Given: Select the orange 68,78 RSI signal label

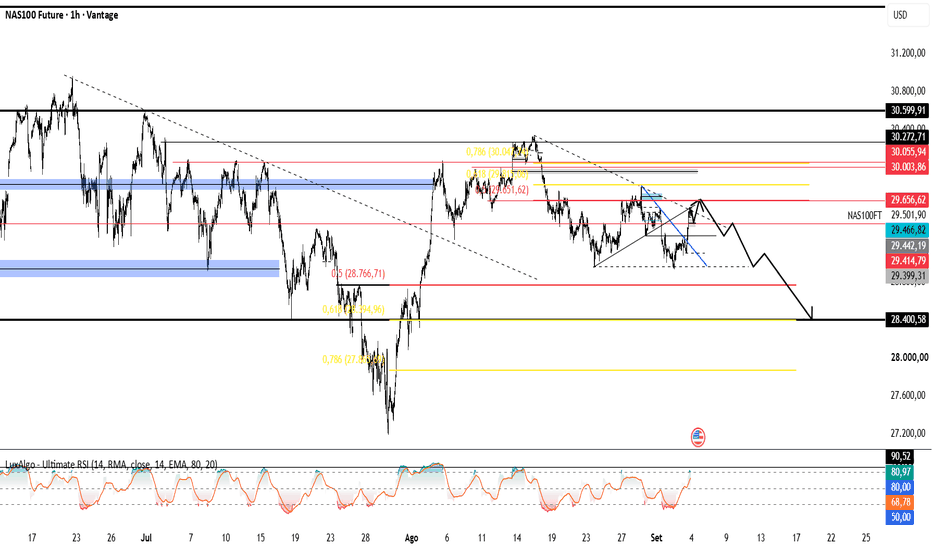Looking at the screenshot, I should click(x=900, y=502).
